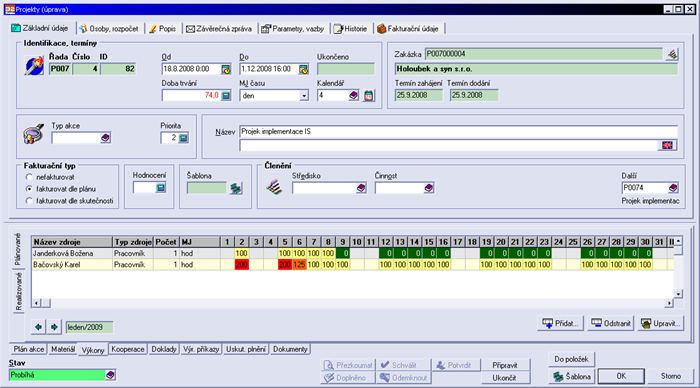The image size is (700, 388).
Task: Open the Fakturační údaje tab
Action: point(408,29)
